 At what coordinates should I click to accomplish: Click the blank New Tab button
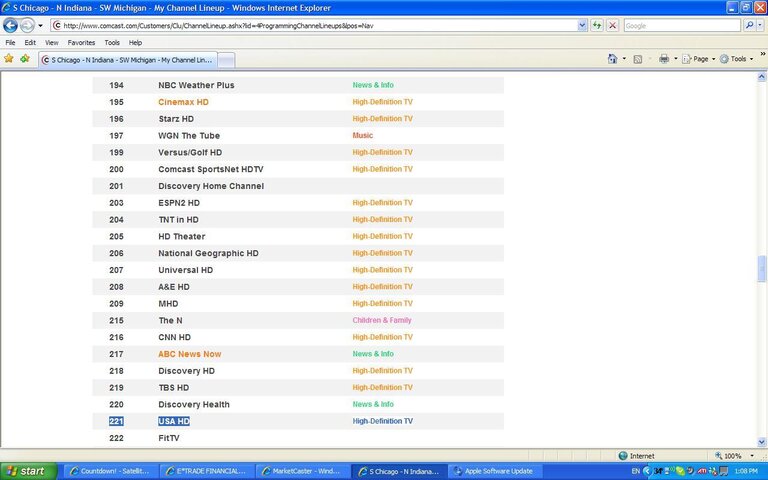click(x=226, y=60)
